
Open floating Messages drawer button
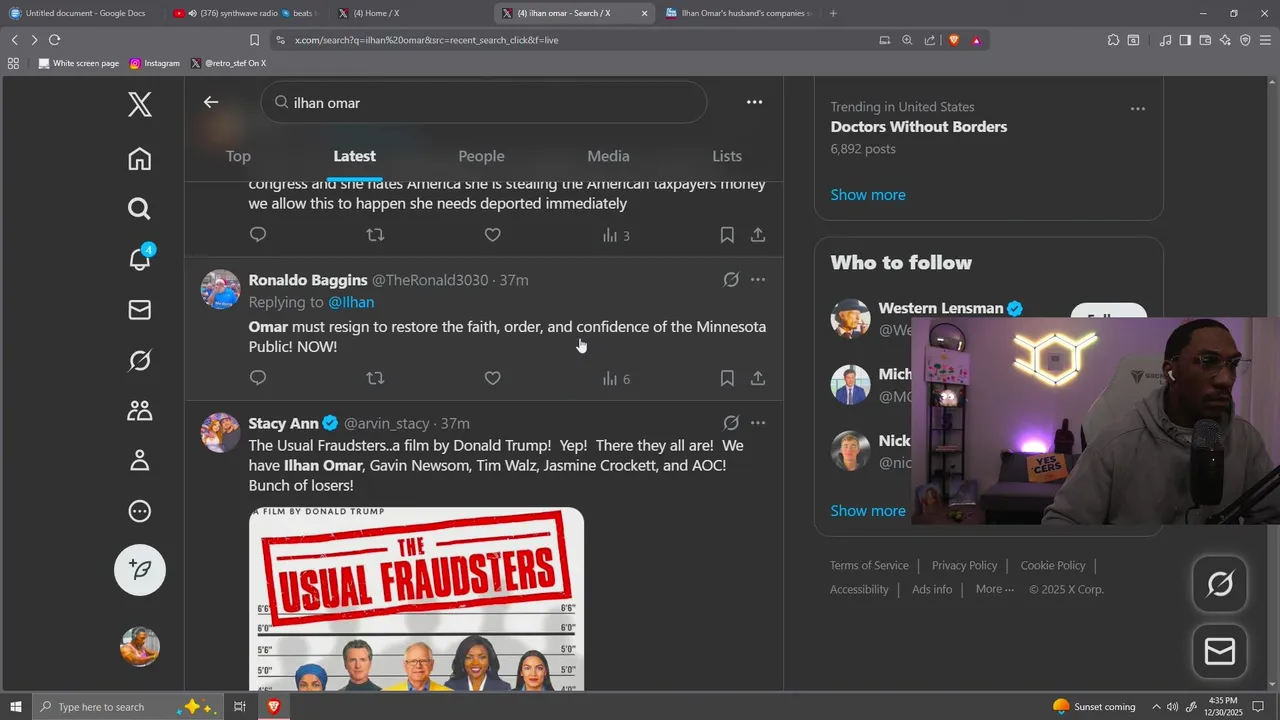(x=1220, y=652)
